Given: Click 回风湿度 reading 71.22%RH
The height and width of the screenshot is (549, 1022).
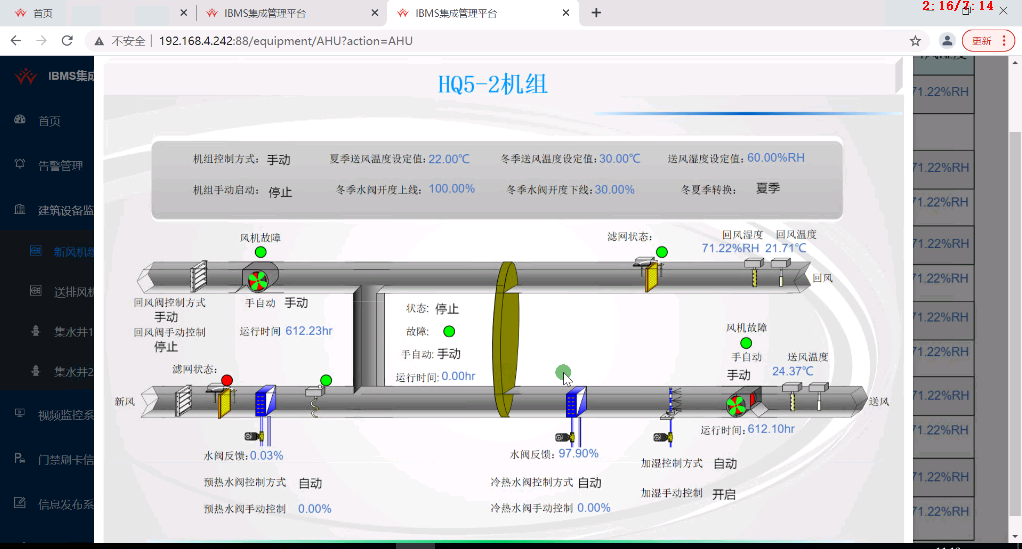Looking at the screenshot, I should (x=730, y=248).
